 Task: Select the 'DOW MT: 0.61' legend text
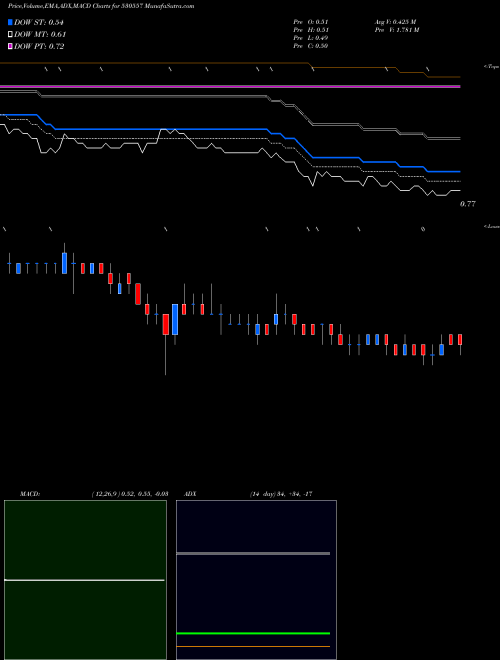coord(40,35)
